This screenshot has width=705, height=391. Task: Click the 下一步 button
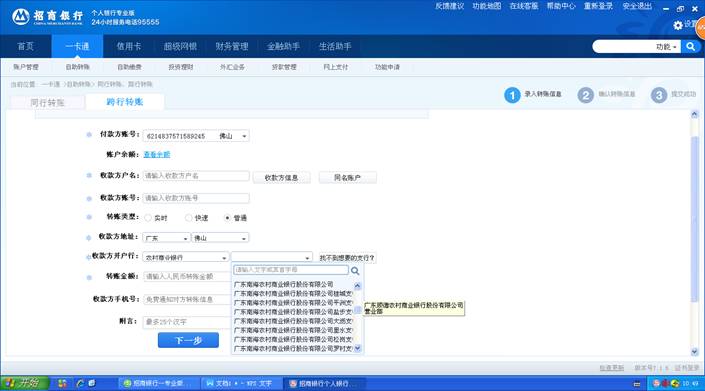click(188, 340)
